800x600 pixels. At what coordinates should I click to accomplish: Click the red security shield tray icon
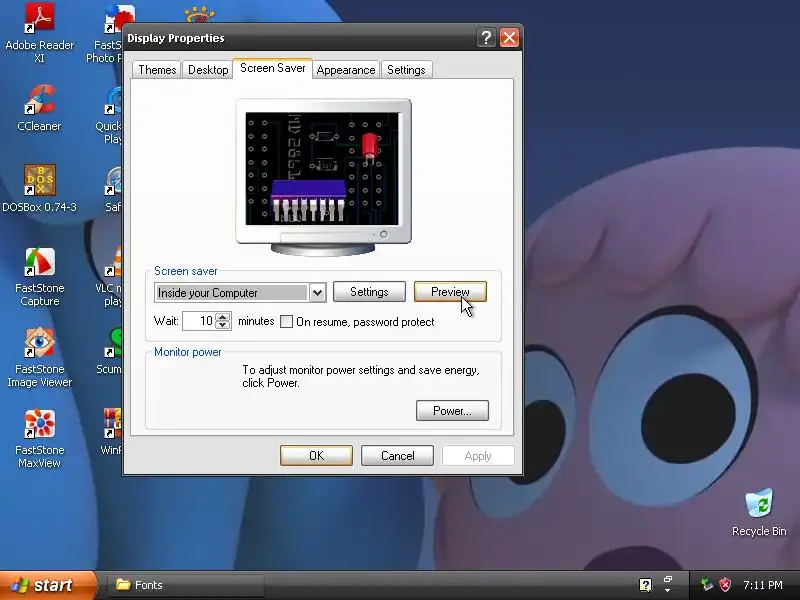click(725, 585)
